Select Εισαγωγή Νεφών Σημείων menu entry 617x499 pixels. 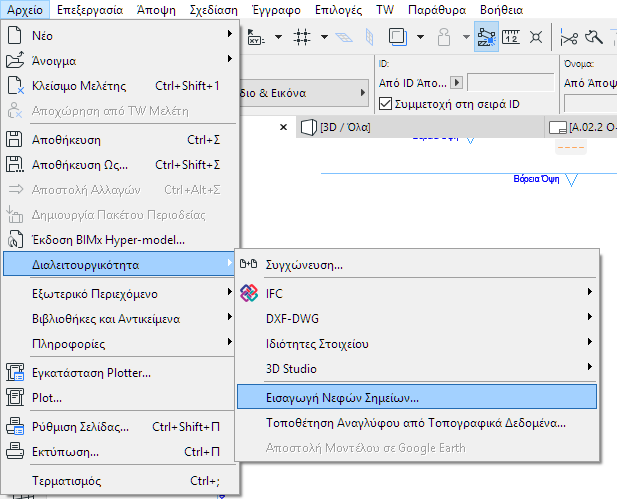click(417, 397)
